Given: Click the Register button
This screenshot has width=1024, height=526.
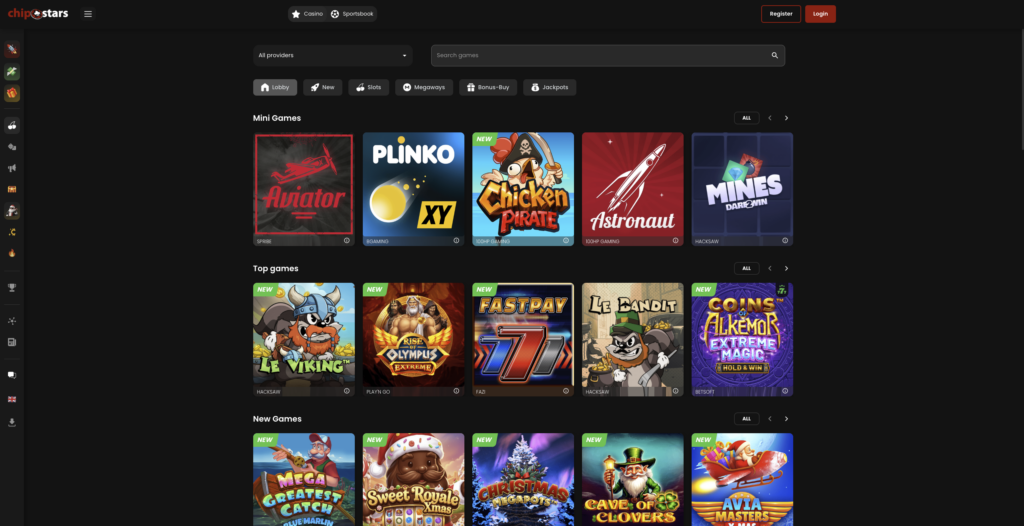Looking at the screenshot, I should [781, 14].
